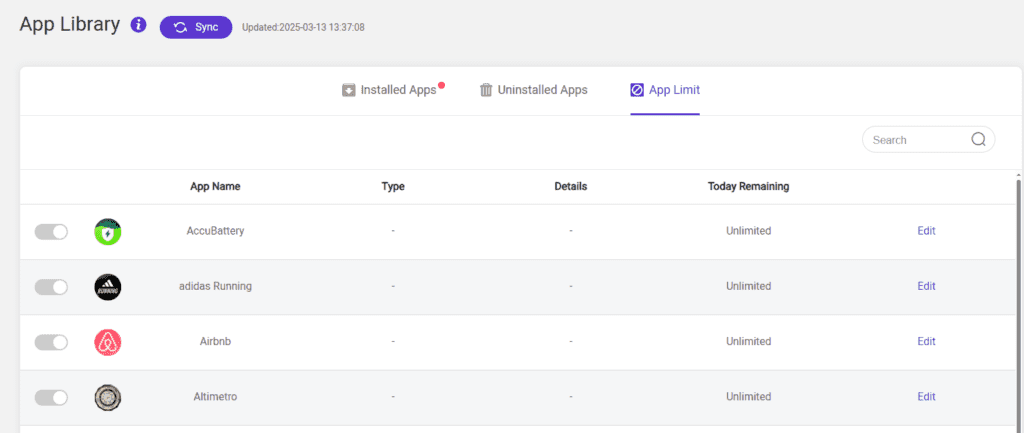1024x433 pixels.
Task: Click the info icon beside App Library
Action: (139, 26)
